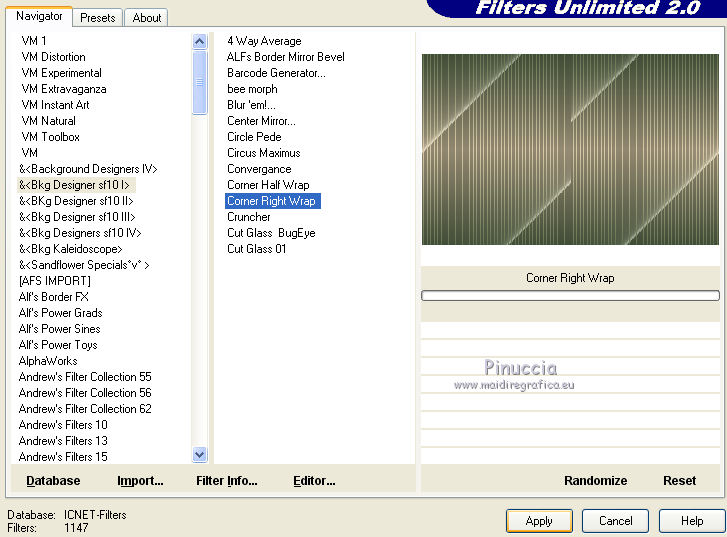
Task: Select &<BKg Designer sf10 II> category
Action: (x=76, y=201)
